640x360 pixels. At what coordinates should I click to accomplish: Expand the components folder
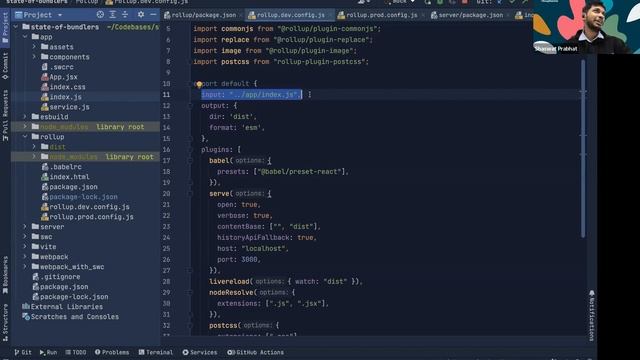pyautogui.click(x=34, y=57)
